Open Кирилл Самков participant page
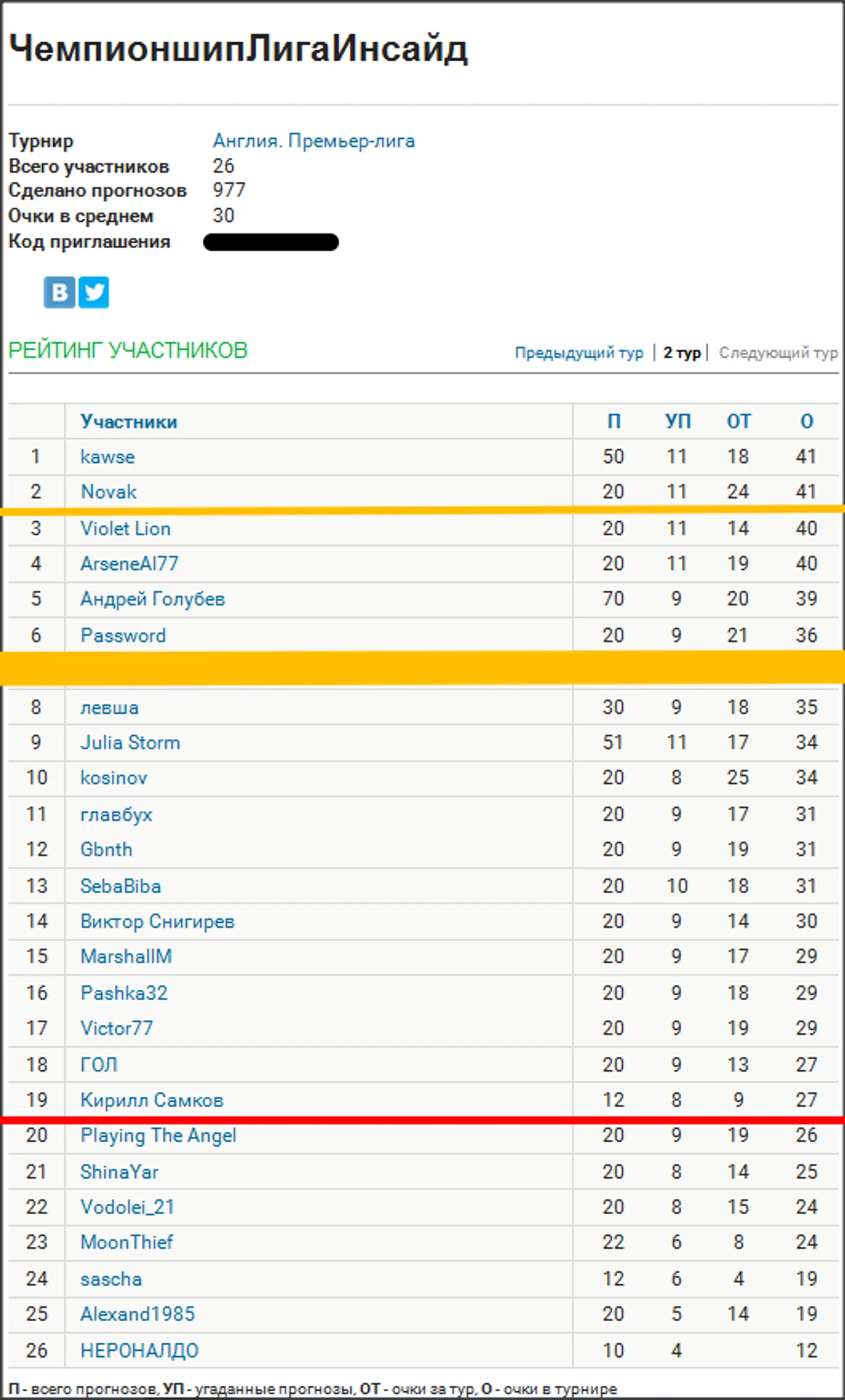Screen dimensions: 845x1400 152,1100
